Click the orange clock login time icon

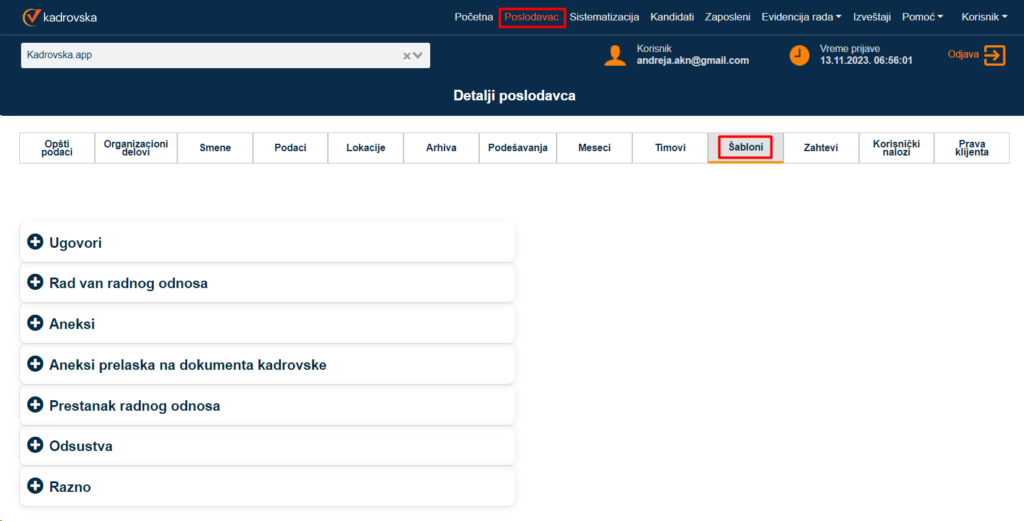click(799, 55)
